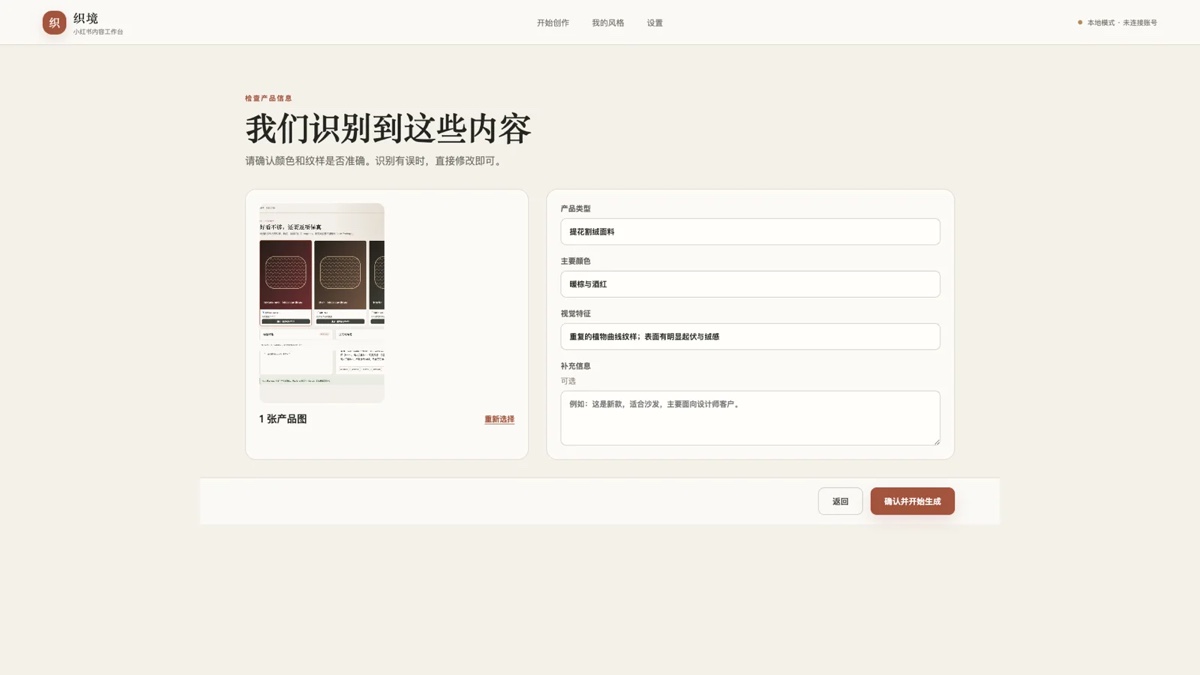Click the 检查产品信息 step label
This screenshot has width=1200, height=675.
[x=269, y=98]
